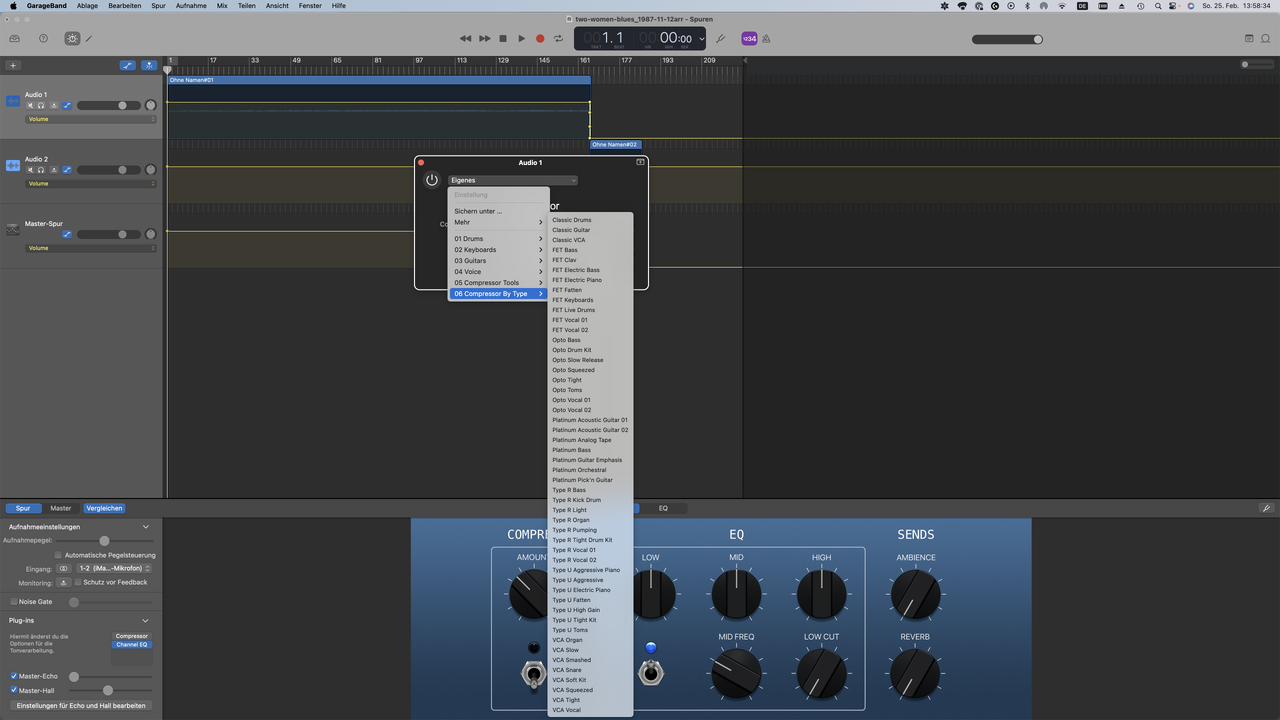Open Master-Spur Volume automation dropdown
Viewport: 1280px width, 720px height.
(x=91, y=248)
